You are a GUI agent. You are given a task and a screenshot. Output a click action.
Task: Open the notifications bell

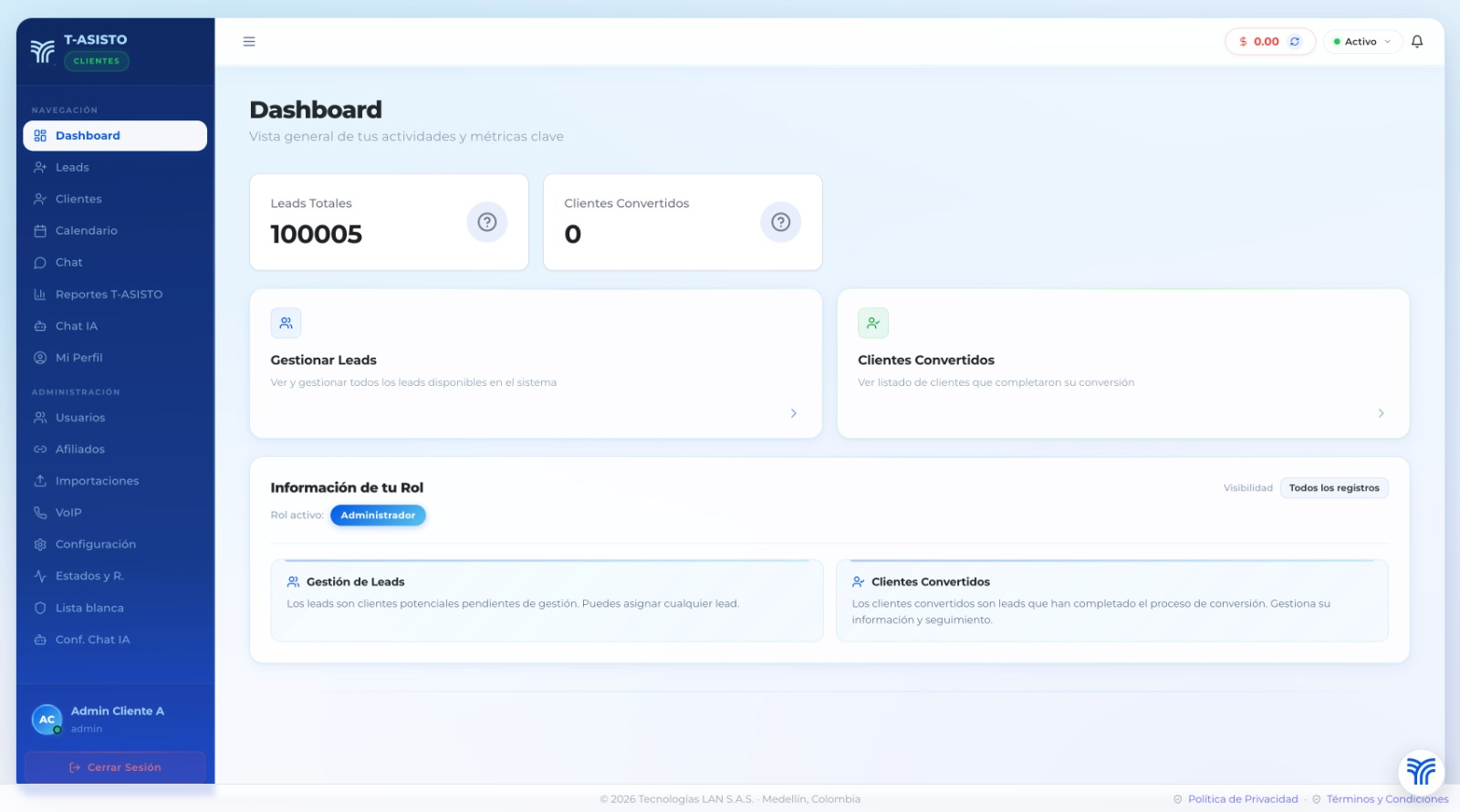(1417, 42)
